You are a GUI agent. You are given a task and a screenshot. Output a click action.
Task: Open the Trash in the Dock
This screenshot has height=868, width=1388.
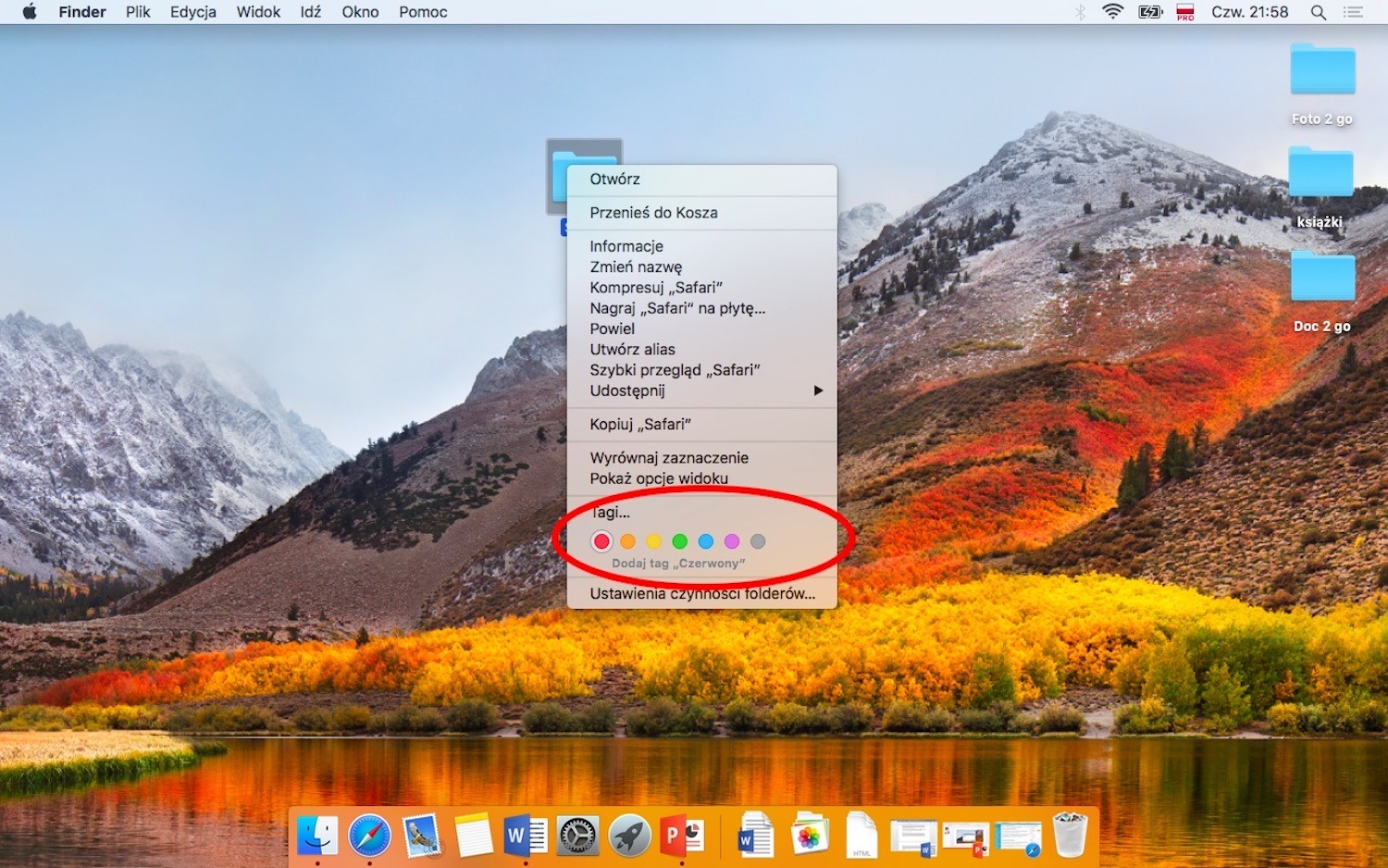(x=1070, y=835)
